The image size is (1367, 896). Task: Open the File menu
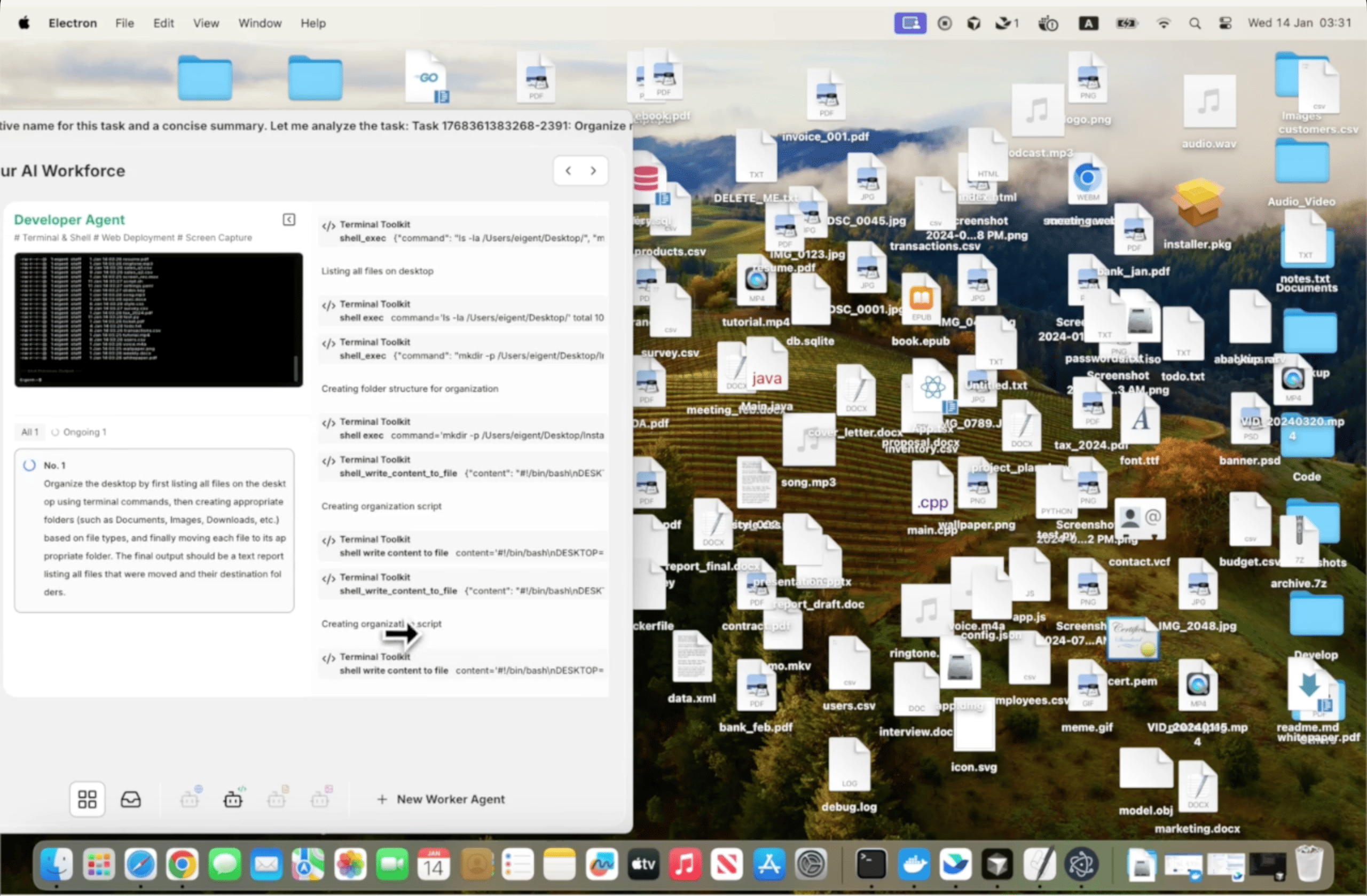tap(124, 23)
